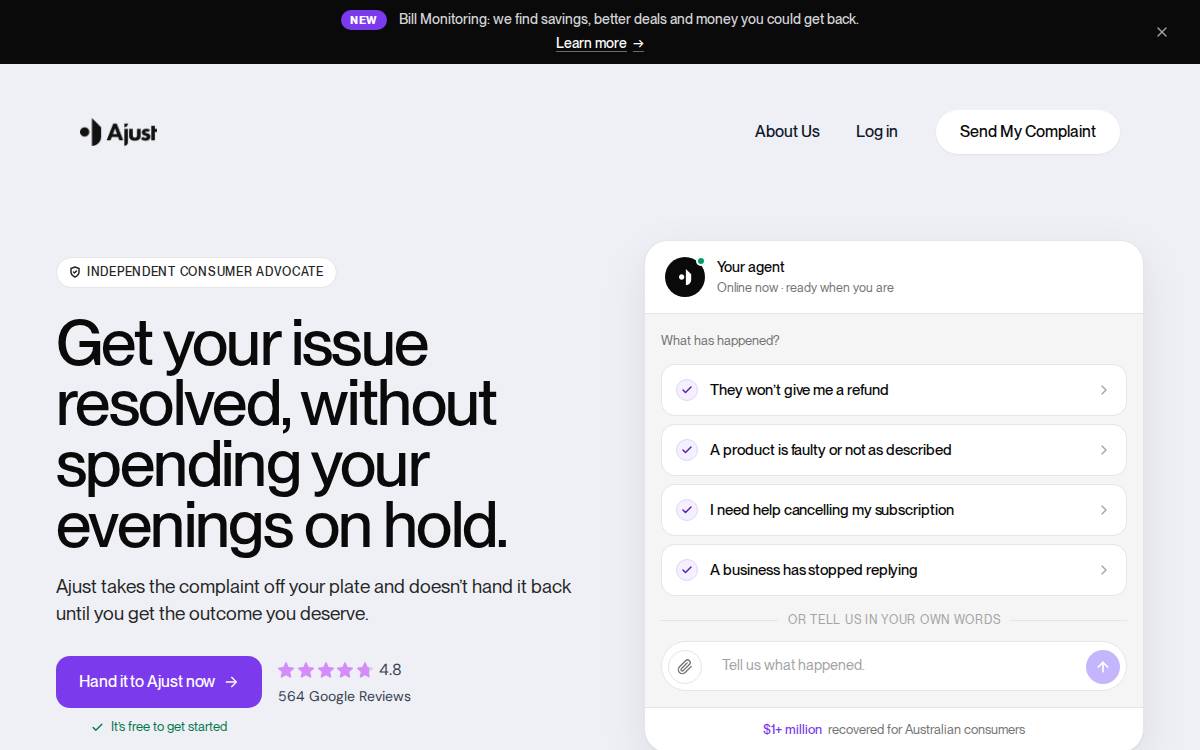Viewport: 1200px width, 750px height.
Task: Click the star rating icons
Action: [325, 670]
